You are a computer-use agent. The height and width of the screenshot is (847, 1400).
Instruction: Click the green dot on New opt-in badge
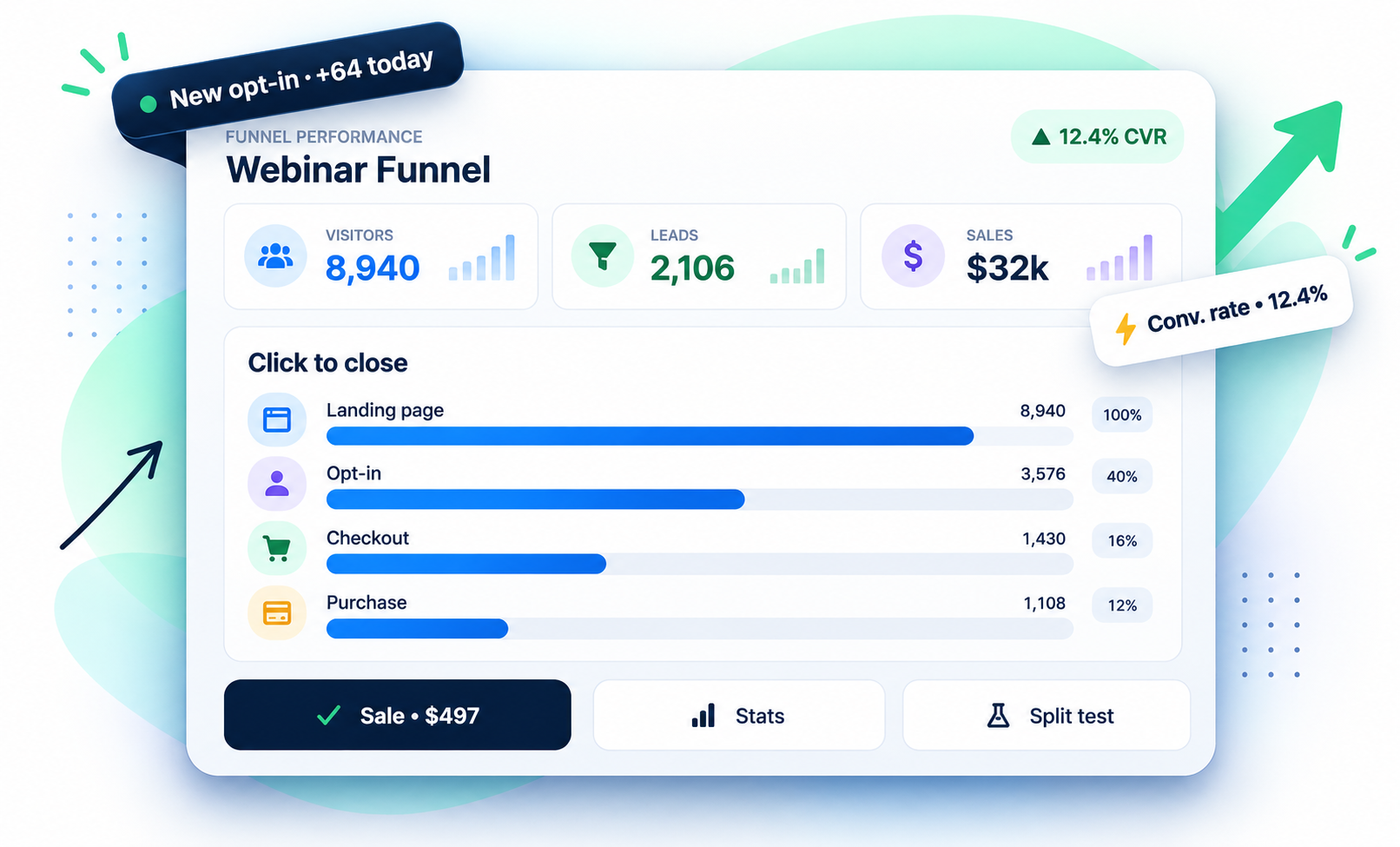pyautogui.click(x=149, y=104)
